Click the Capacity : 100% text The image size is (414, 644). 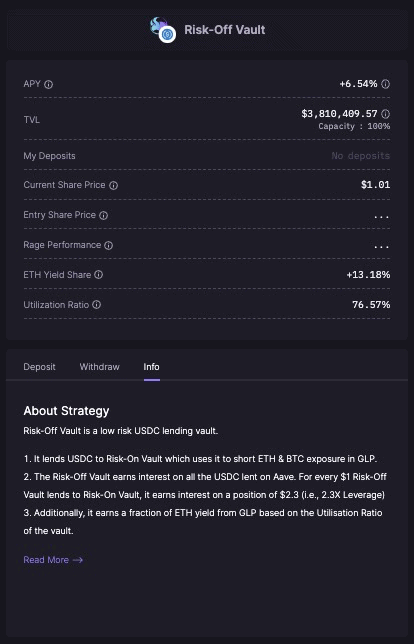(x=354, y=126)
